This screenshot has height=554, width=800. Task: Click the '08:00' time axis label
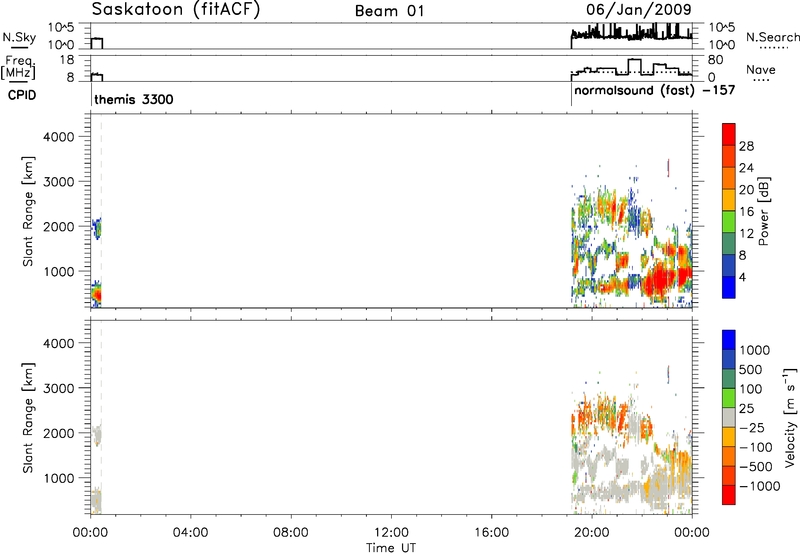pyautogui.click(x=290, y=533)
